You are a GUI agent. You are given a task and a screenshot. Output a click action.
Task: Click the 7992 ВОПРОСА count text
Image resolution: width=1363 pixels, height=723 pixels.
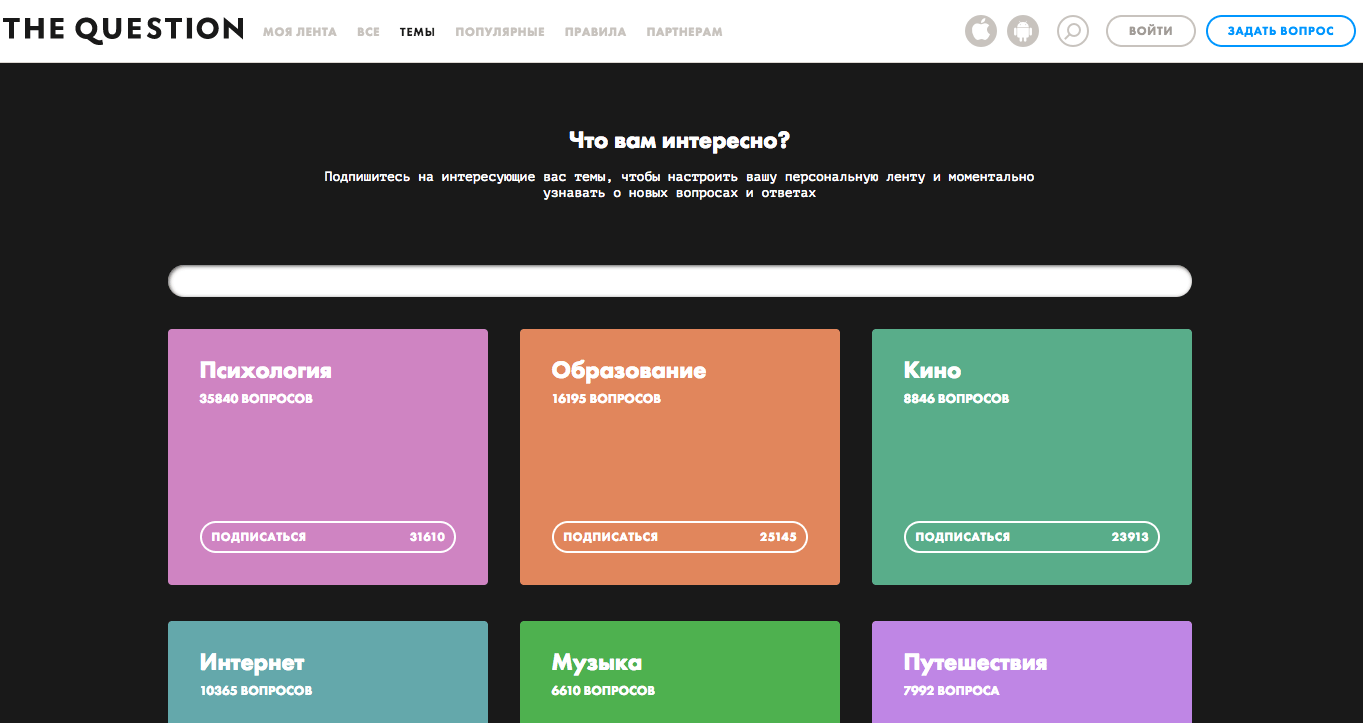click(x=952, y=691)
